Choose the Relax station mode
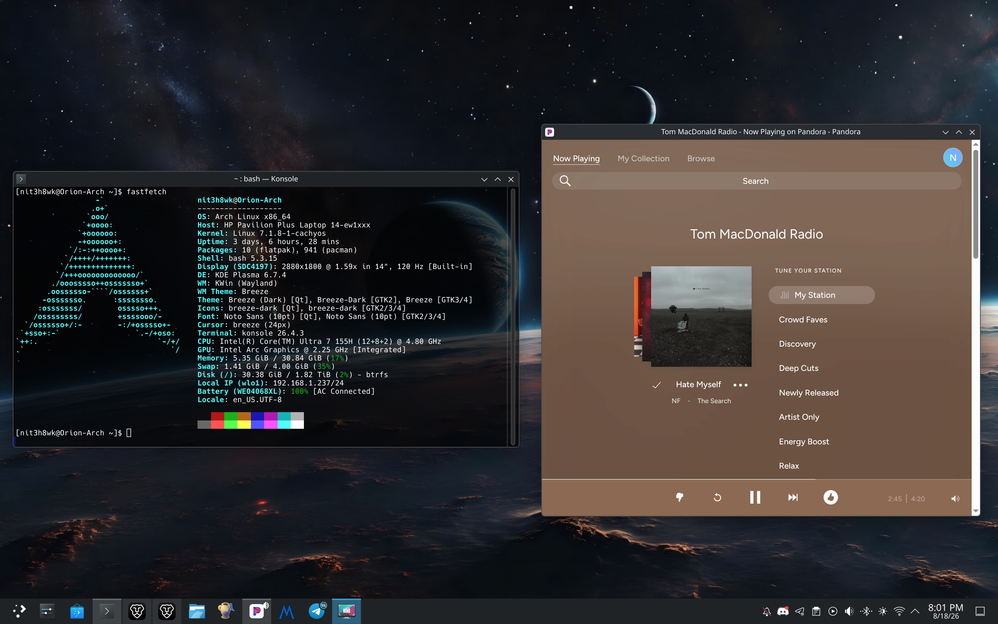998x624 pixels. (789, 465)
